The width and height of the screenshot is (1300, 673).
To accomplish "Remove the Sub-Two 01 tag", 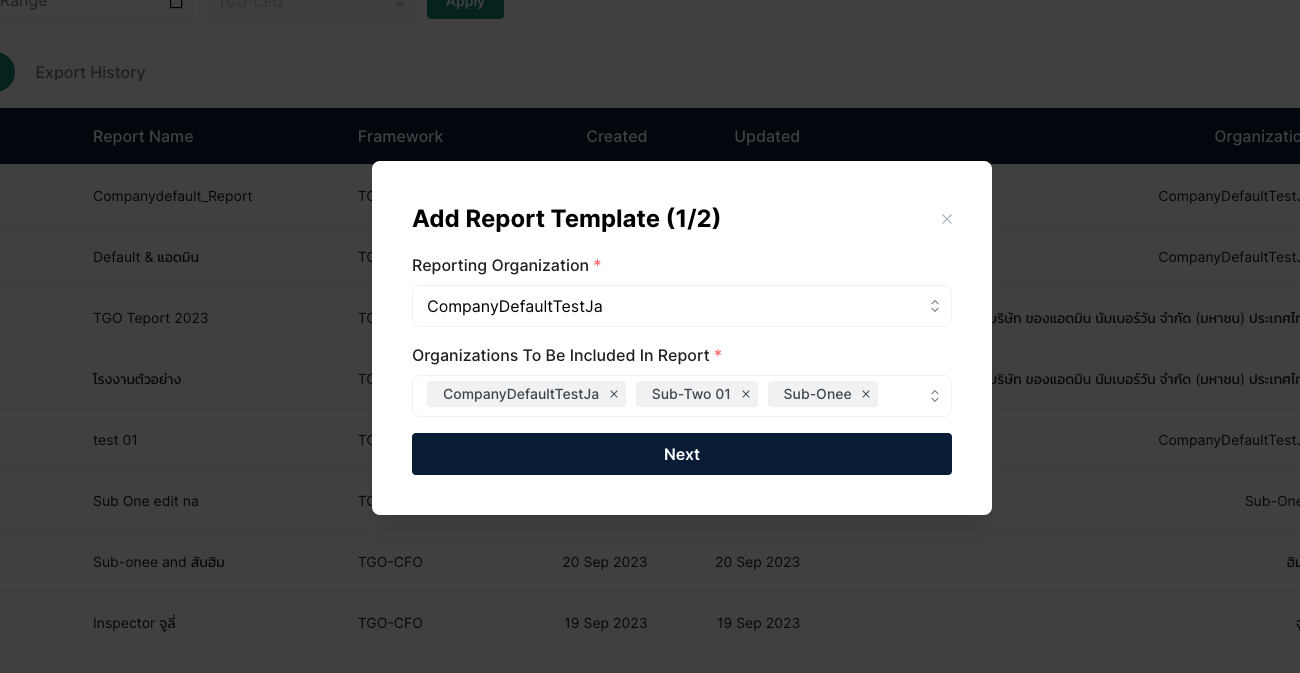I will (745, 394).
